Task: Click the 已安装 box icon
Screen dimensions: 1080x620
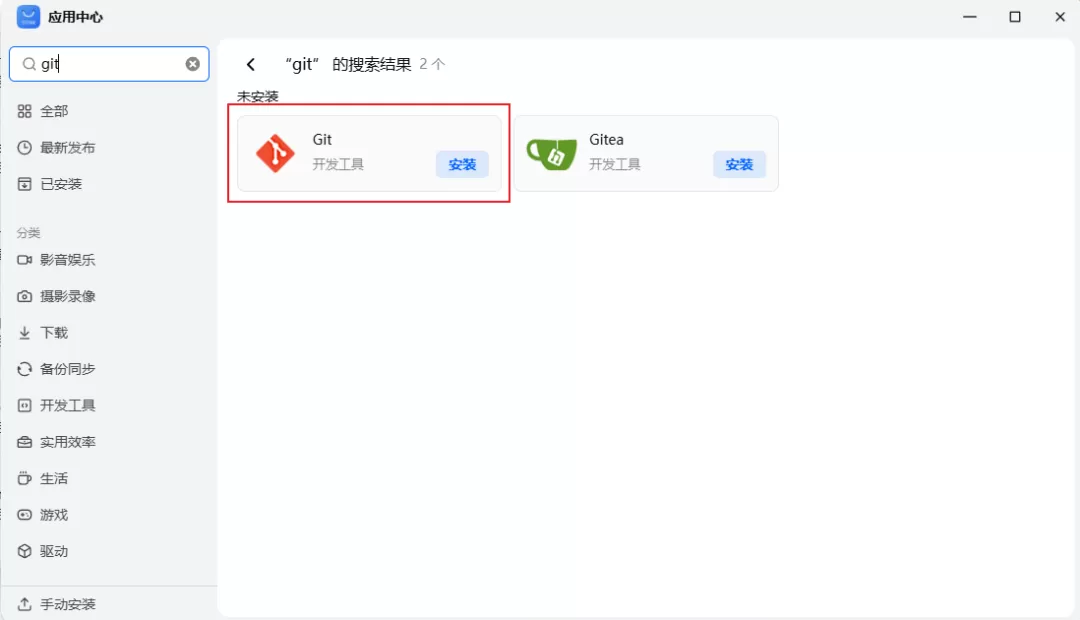Action: point(25,184)
